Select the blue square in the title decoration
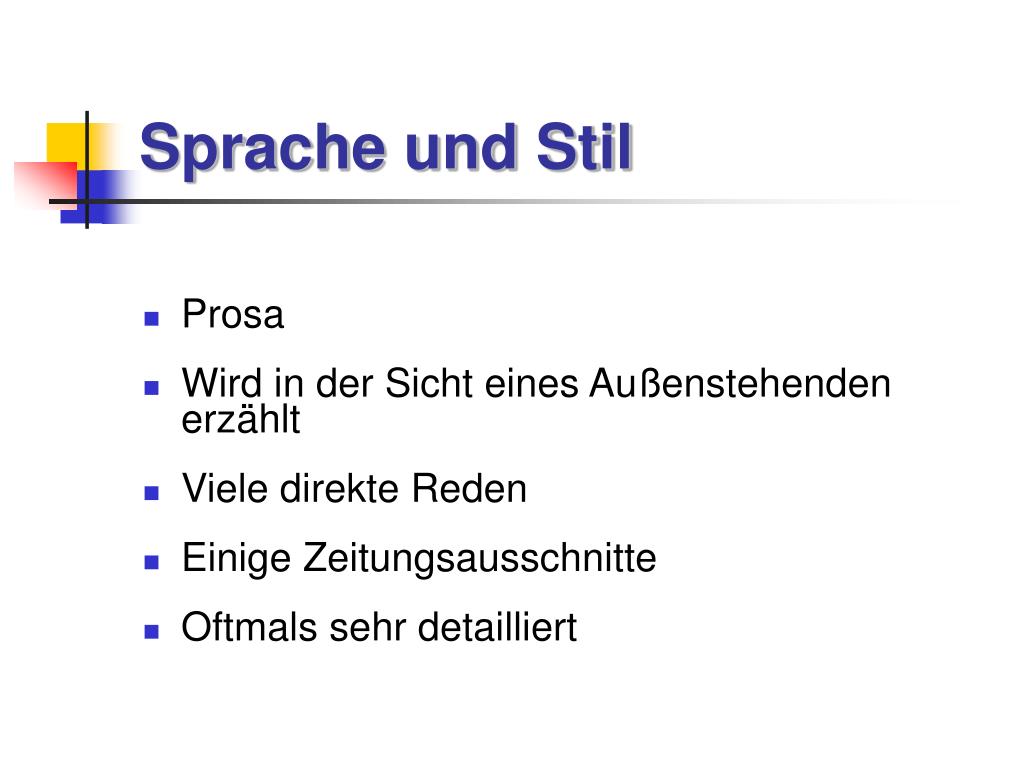 click(98, 197)
